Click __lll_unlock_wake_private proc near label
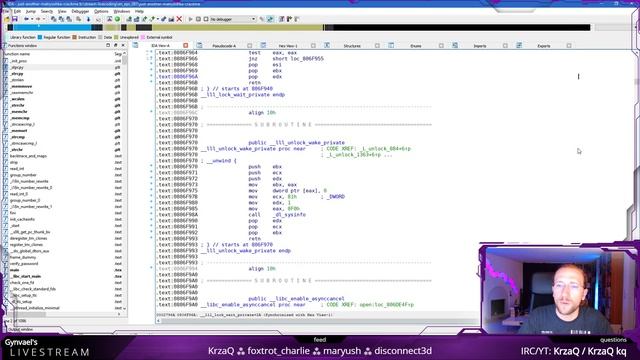Screen dimensions: 640x360 pyautogui.click(x=253, y=149)
